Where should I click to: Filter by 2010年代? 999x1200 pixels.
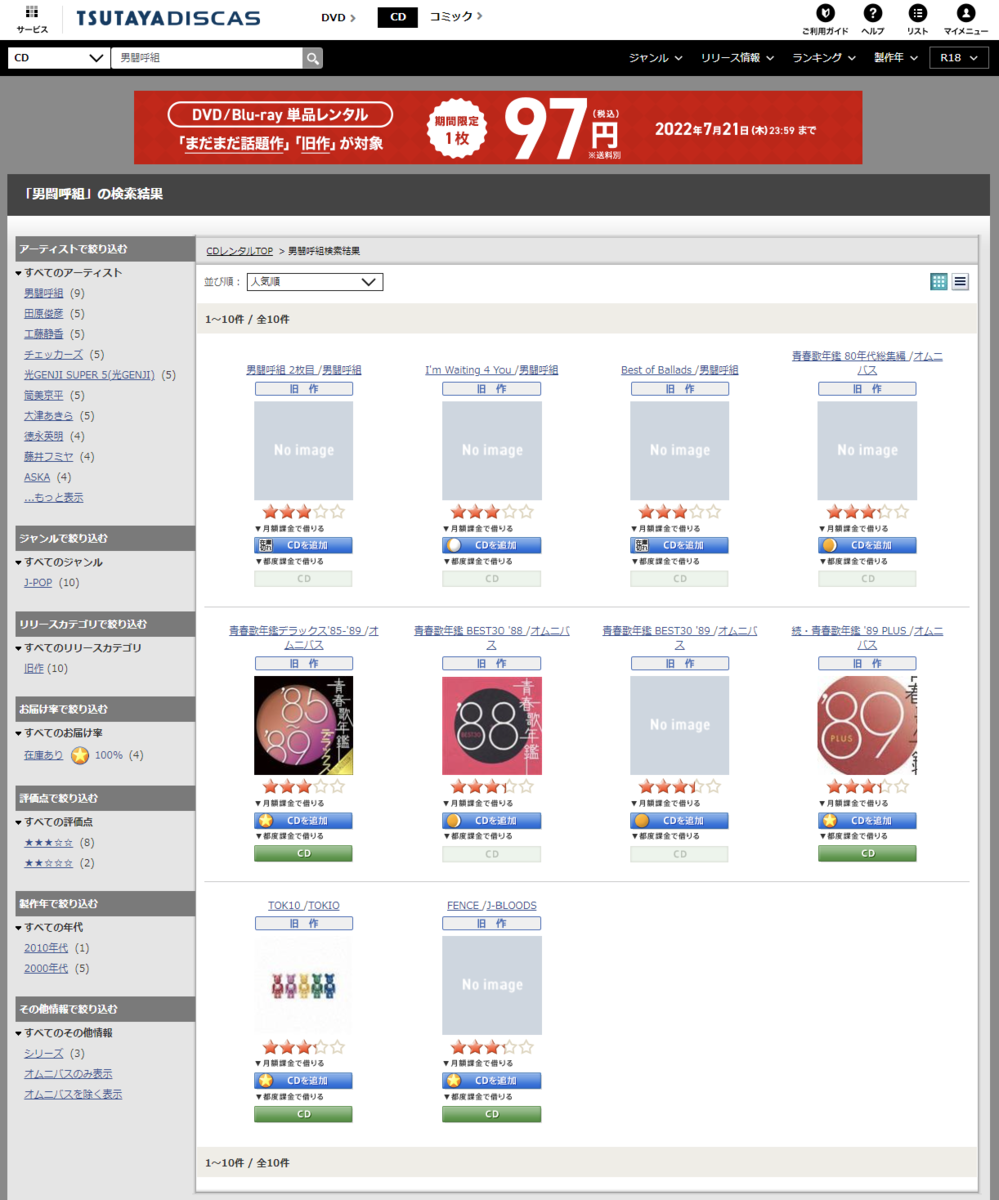point(46,948)
